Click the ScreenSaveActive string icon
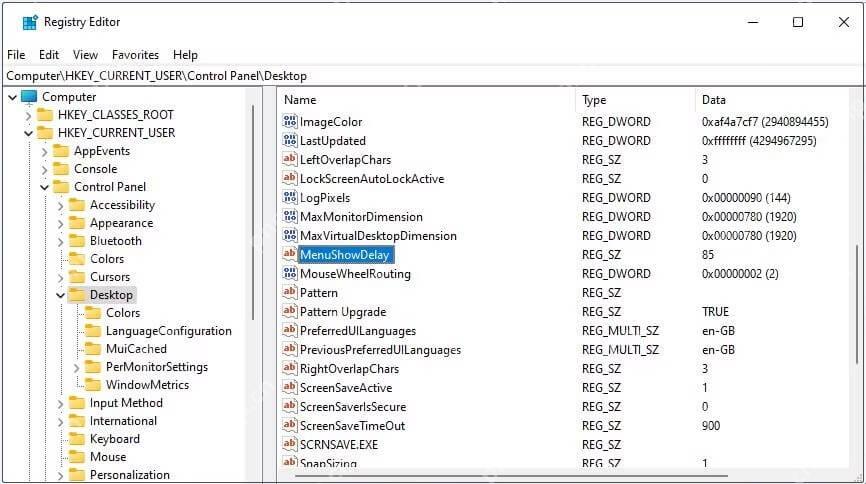The image size is (866, 484). pyautogui.click(x=290, y=387)
